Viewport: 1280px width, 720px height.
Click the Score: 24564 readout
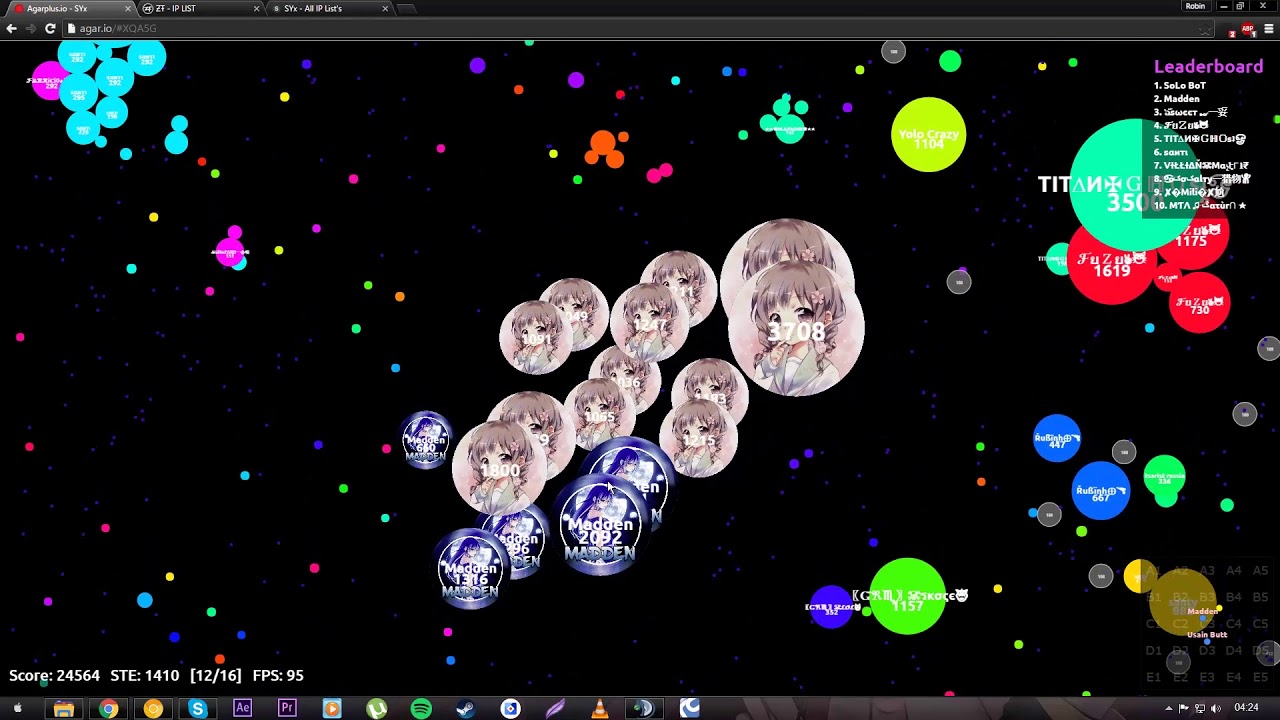54,675
